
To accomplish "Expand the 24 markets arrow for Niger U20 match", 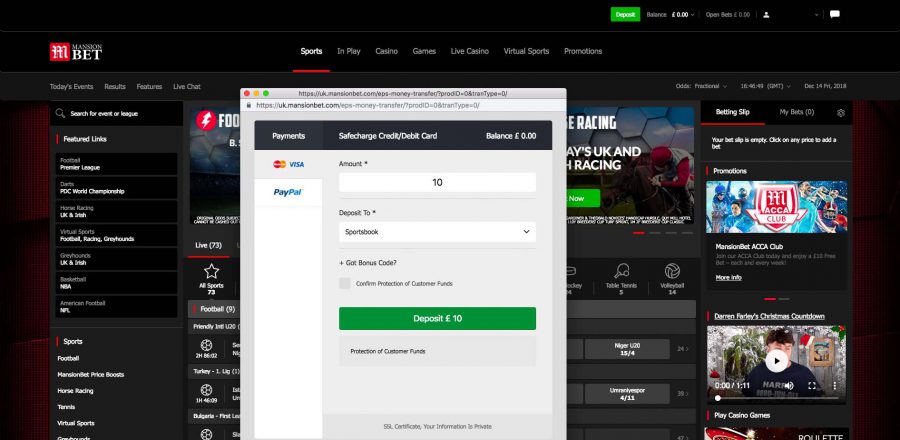I will 682,349.
